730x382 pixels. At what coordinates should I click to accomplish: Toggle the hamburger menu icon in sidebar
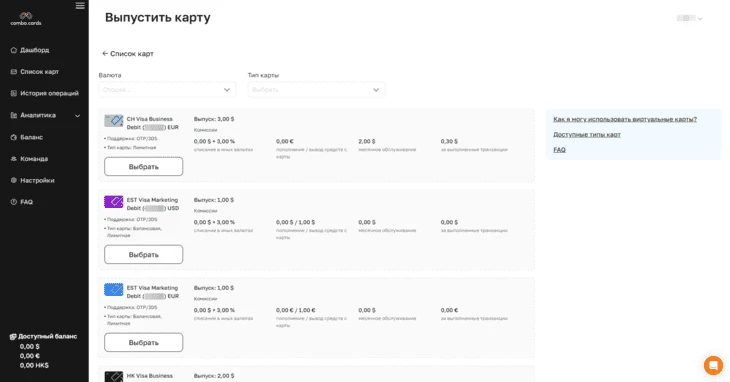[80, 6]
